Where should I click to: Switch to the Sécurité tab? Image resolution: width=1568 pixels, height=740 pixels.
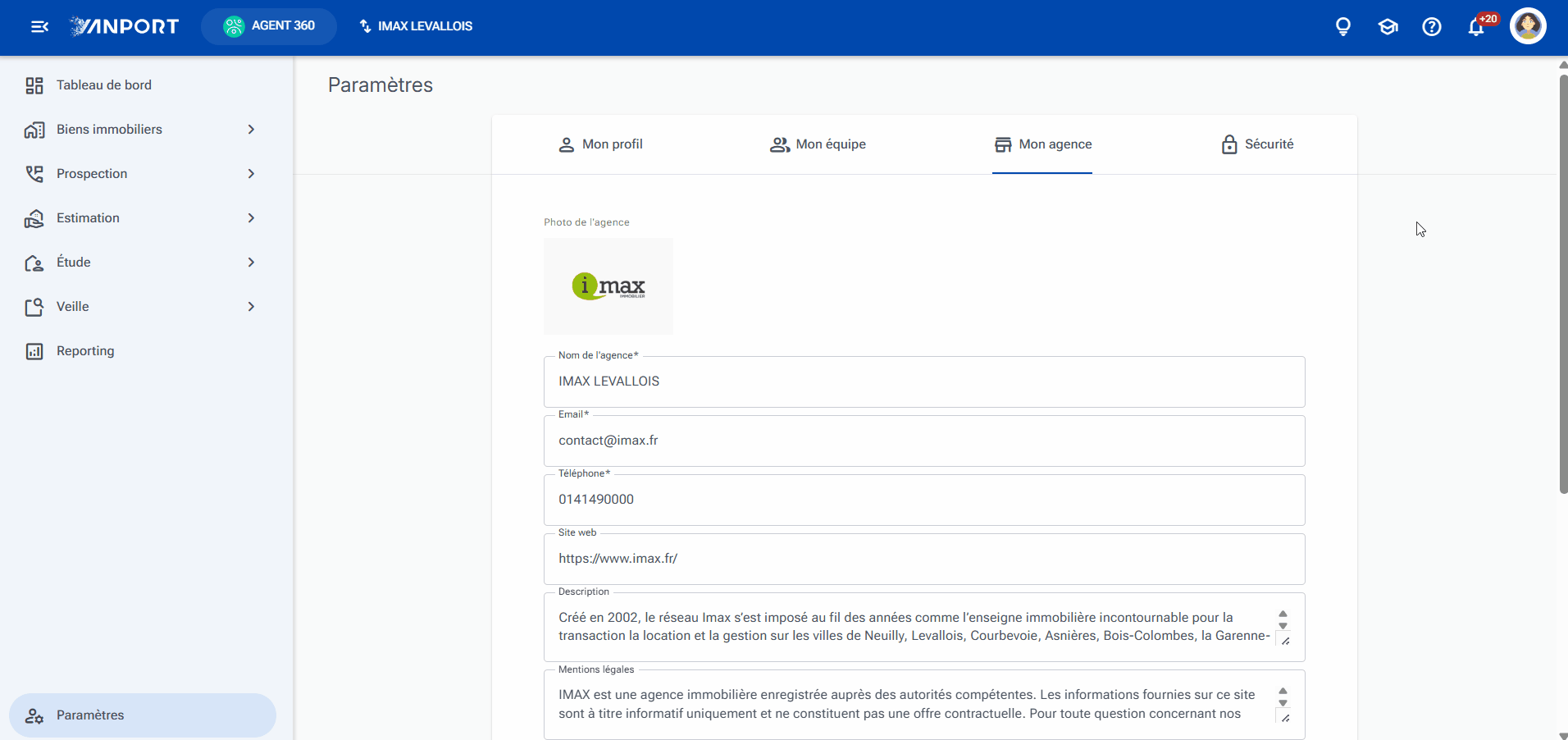(1257, 144)
